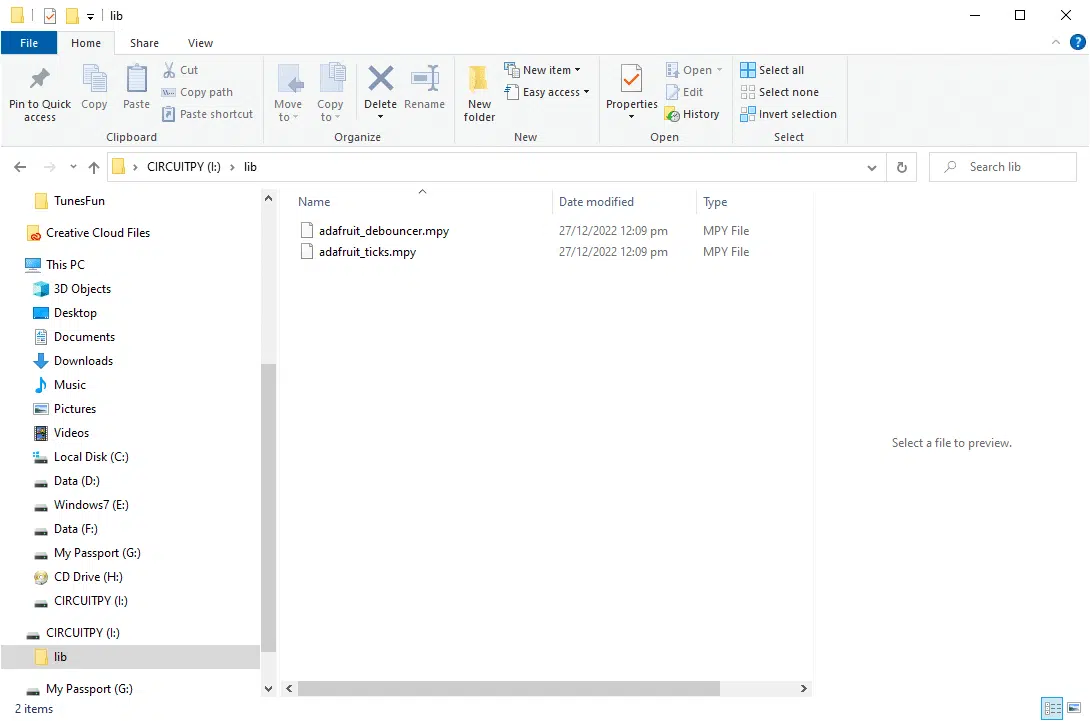Image resolution: width=1090 pixels, height=721 pixels.
Task: Click the horizontal scrollbar right arrow
Action: (804, 688)
